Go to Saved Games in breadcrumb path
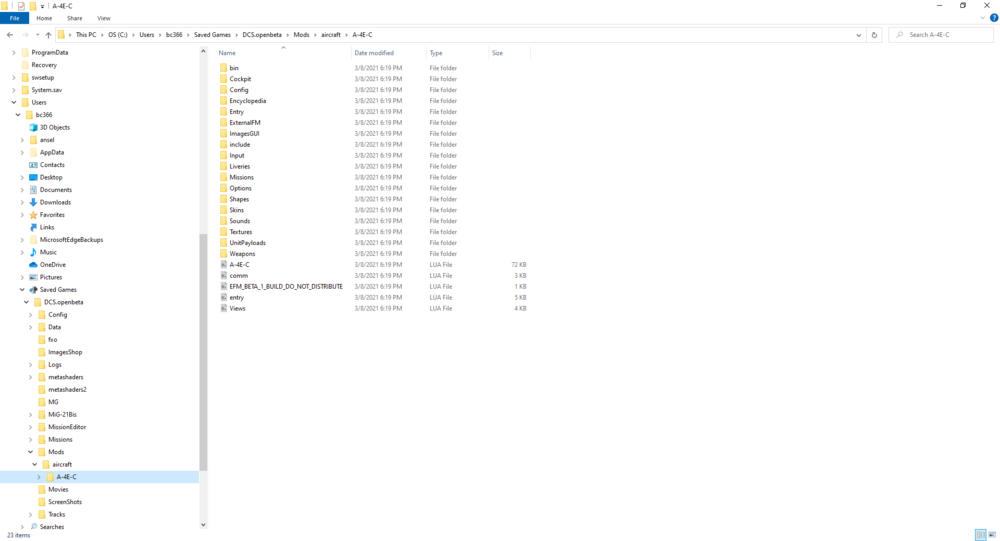1000x541 pixels. coord(212,35)
